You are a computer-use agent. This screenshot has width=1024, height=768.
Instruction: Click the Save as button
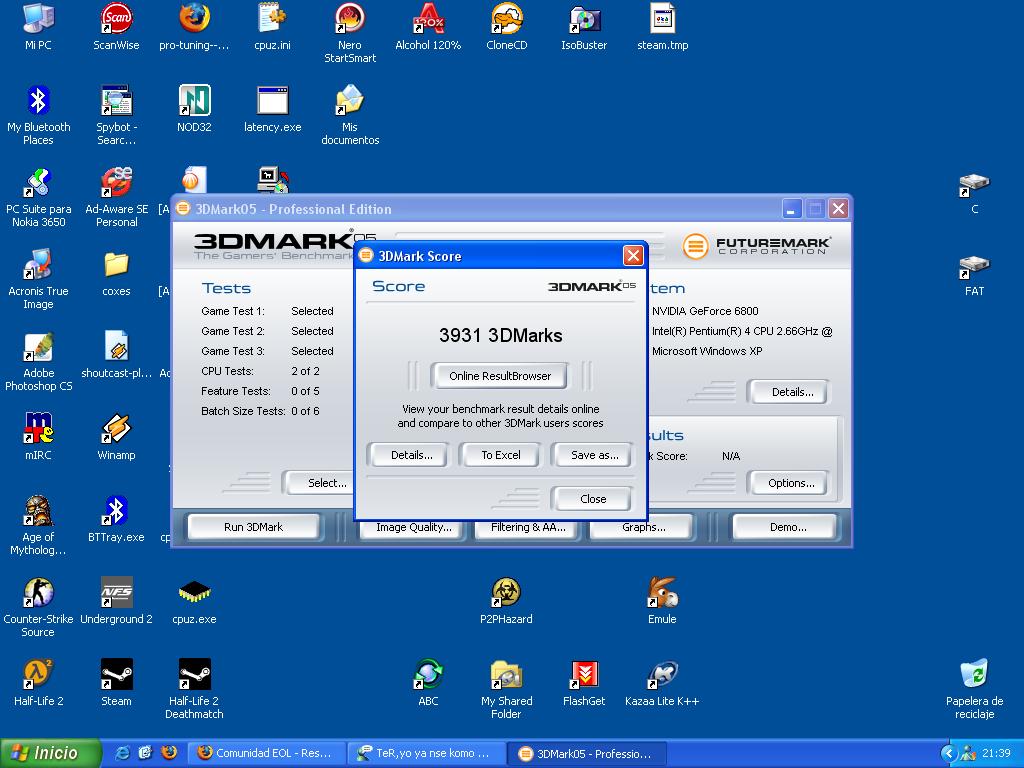pyautogui.click(x=594, y=455)
